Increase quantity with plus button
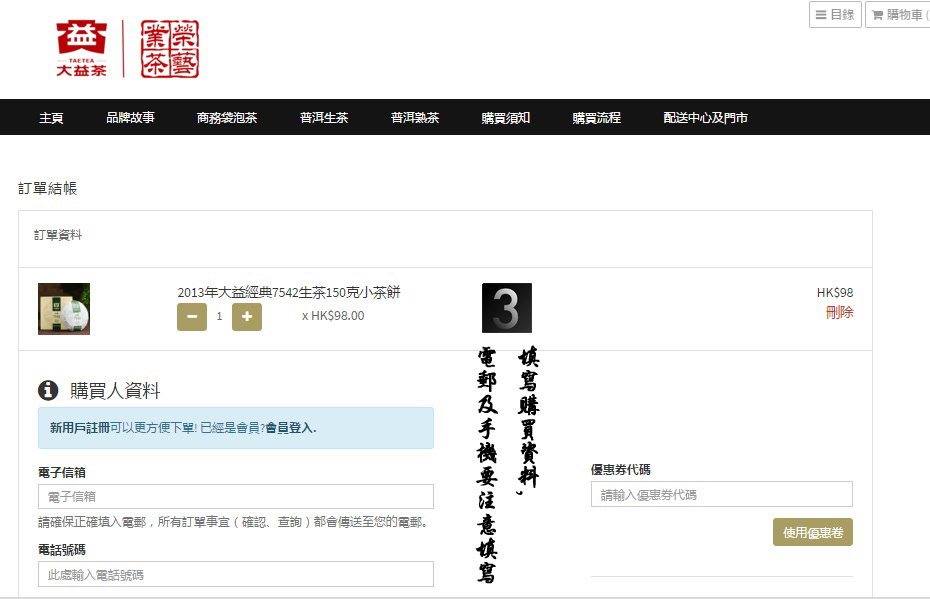 (x=247, y=316)
